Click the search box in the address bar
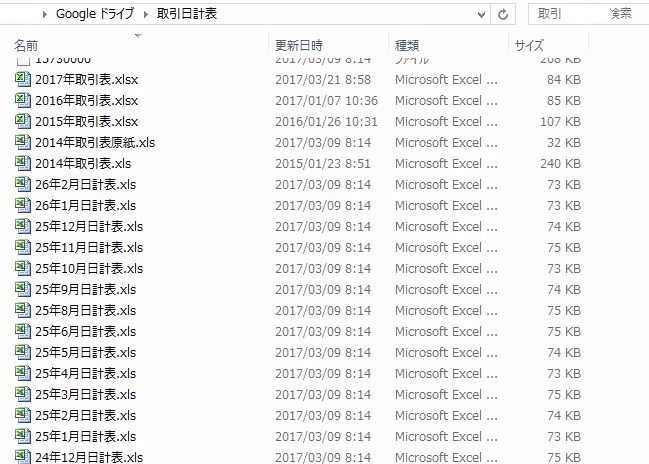Screen dimensions: 649x464 (588, 14)
